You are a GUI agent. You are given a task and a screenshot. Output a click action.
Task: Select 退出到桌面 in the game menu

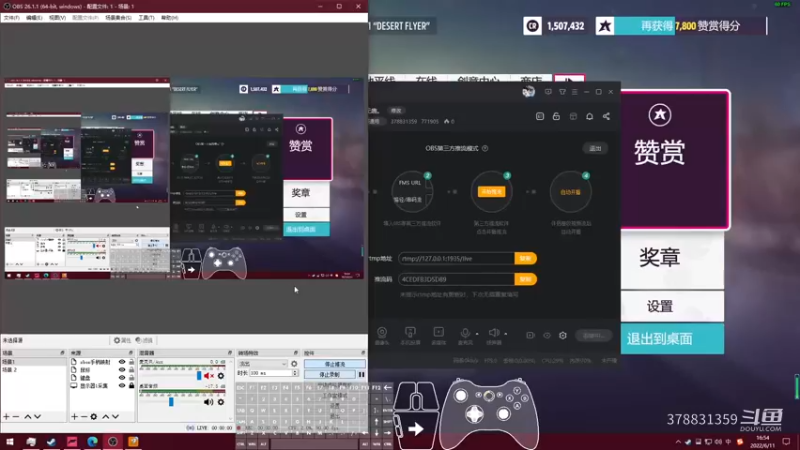(672, 339)
